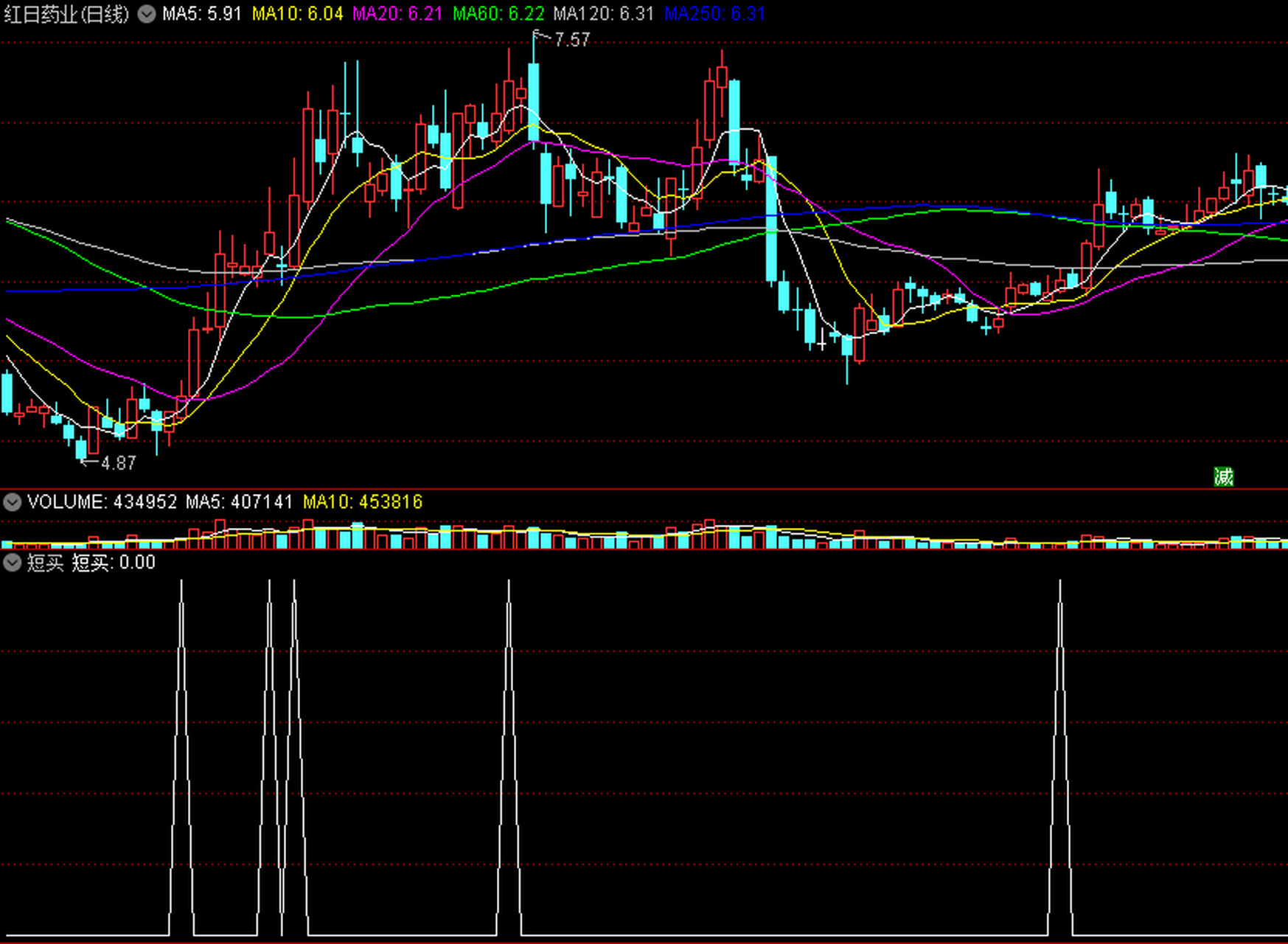The width and height of the screenshot is (1288, 944).
Task: Click the volume MA10: 453816 label
Action: (363, 502)
